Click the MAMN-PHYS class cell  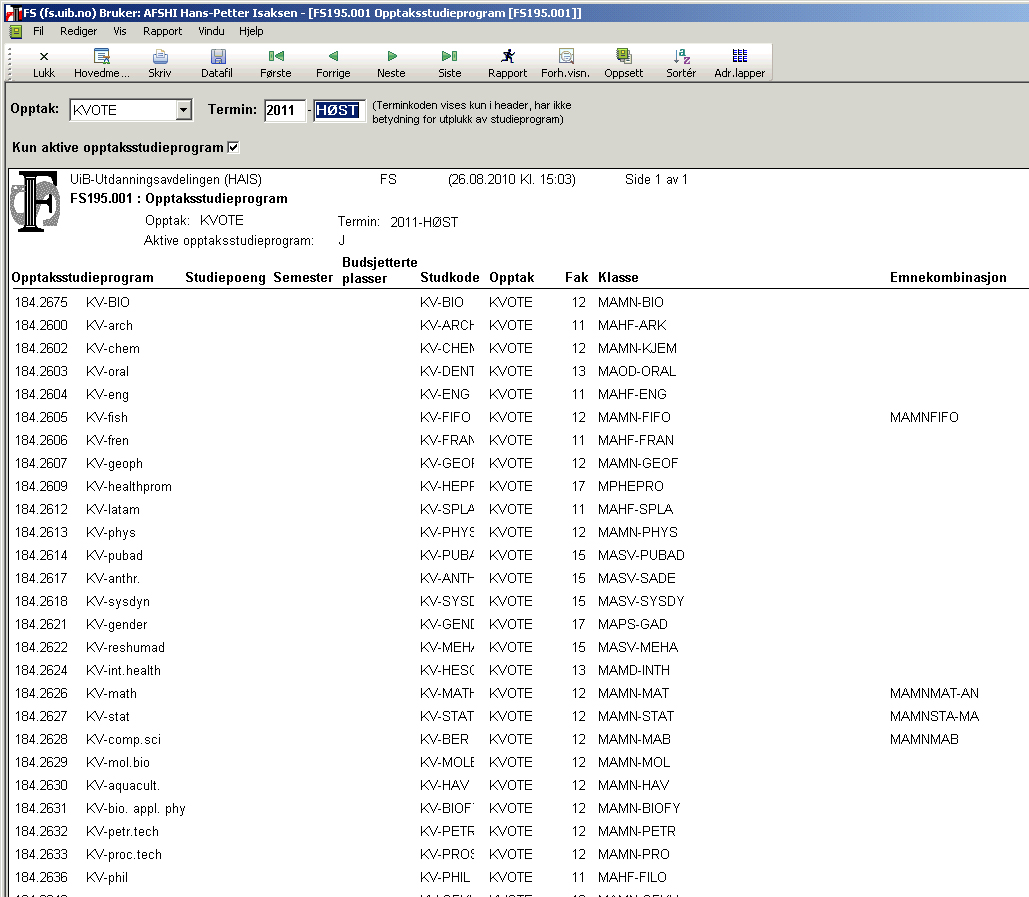coord(638,532)
